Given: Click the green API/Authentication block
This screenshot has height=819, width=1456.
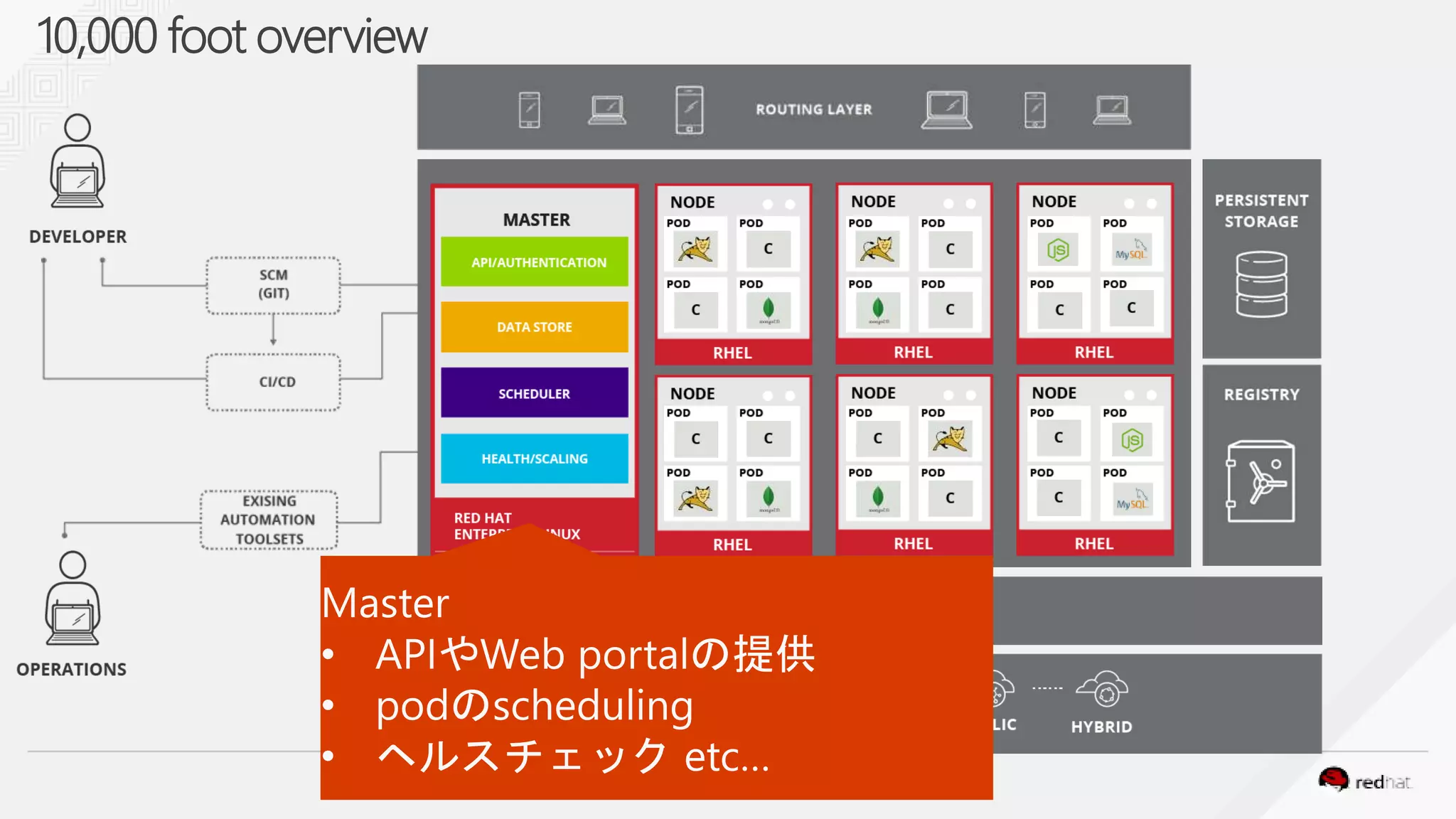Looking at the screenshot, I should pos(535,262).
